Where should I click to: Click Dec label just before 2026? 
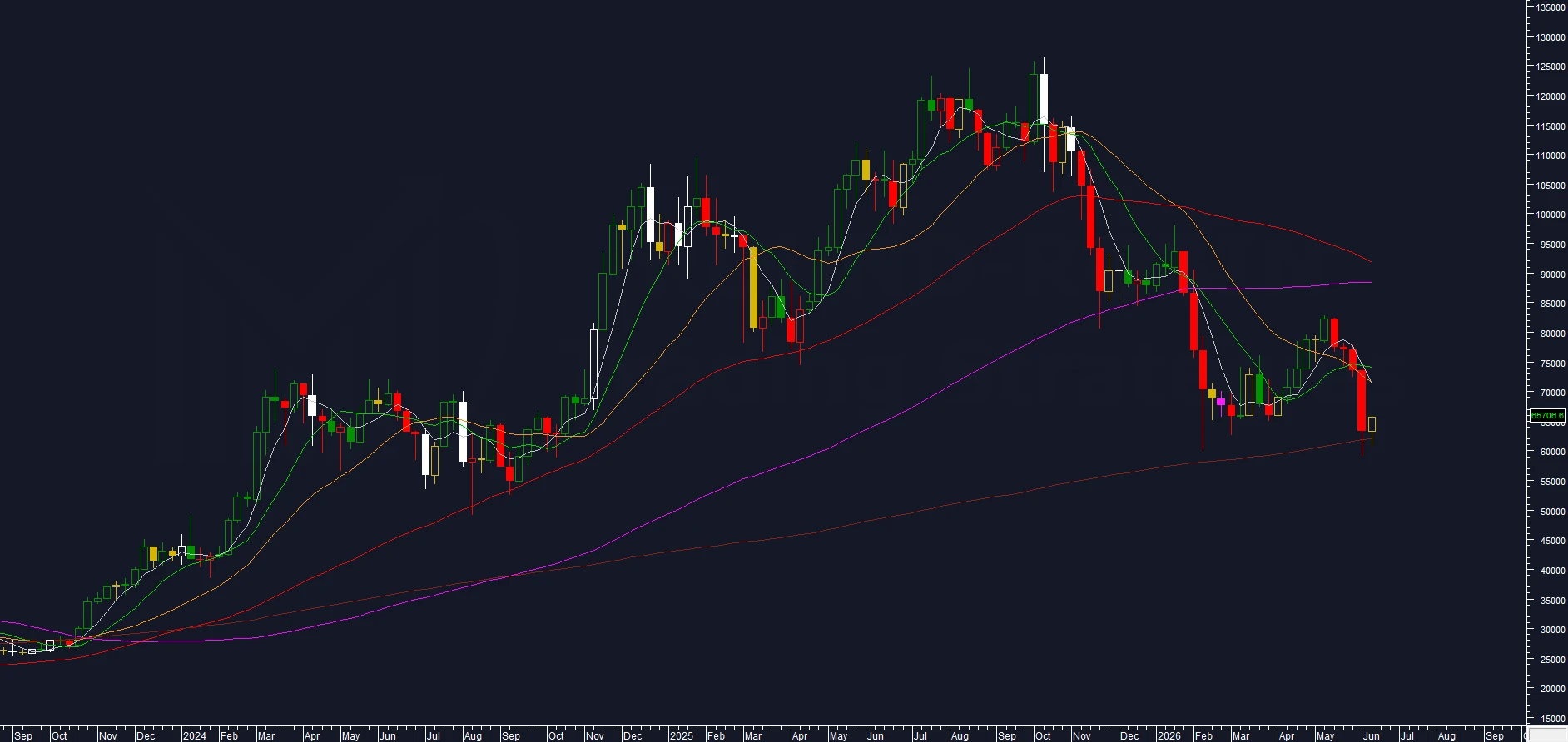tap(1129, 735)
